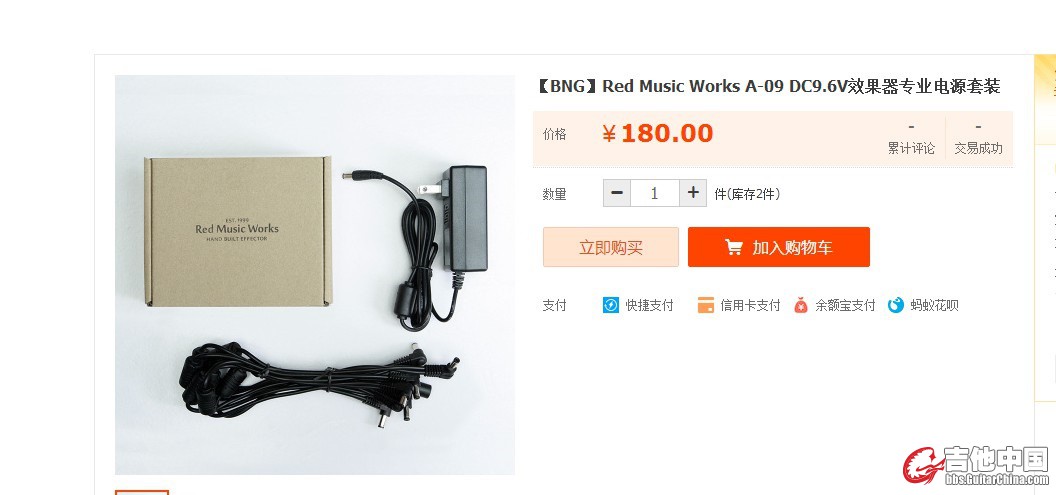Click the shopping cart icon in 加入购物车
Image resolution: width=1056 pixels, height=495 pixels.
click(x=733, y=247)
